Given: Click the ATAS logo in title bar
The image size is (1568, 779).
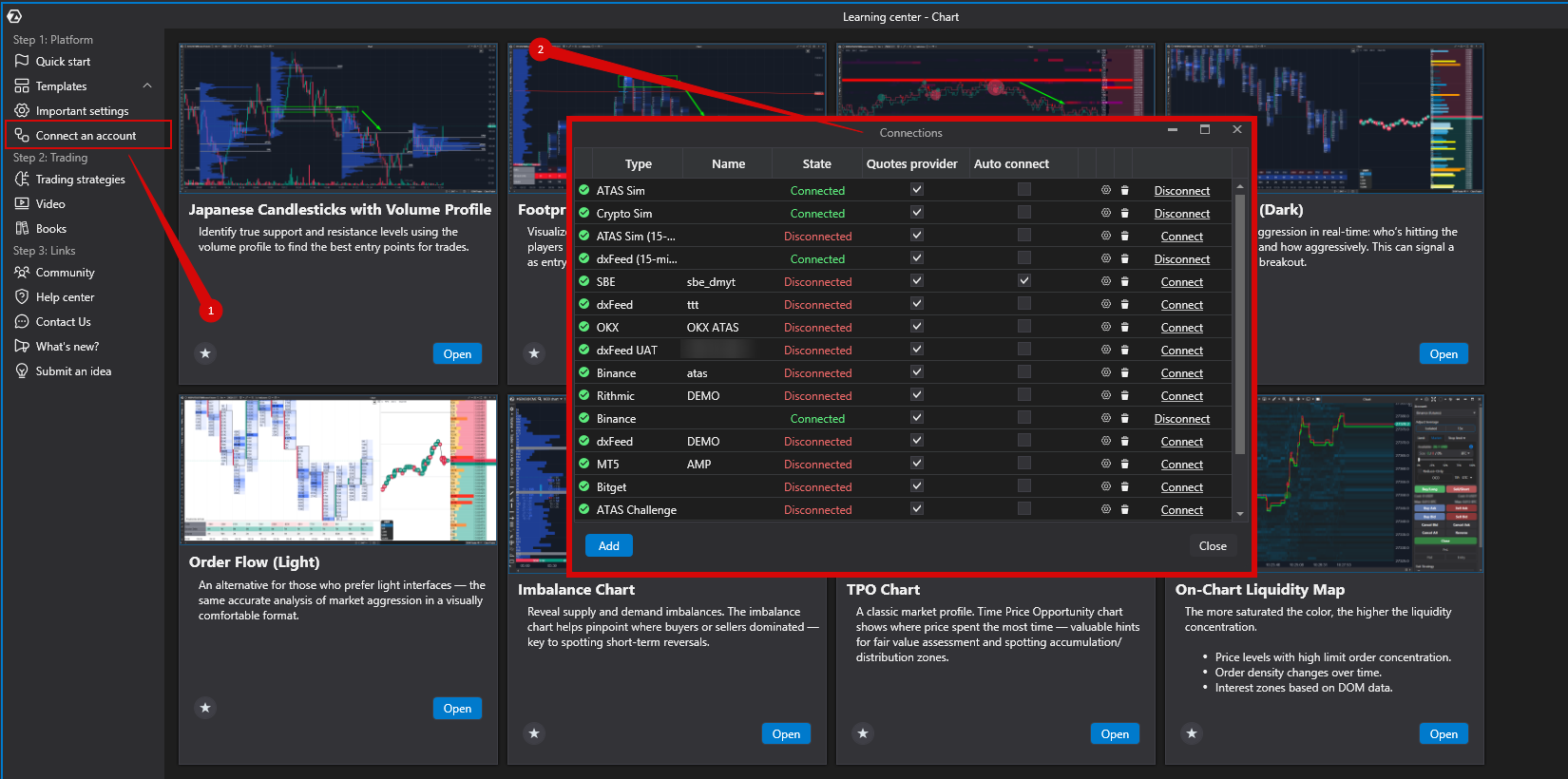Looking at the screenshot, I should pos(14,16).
